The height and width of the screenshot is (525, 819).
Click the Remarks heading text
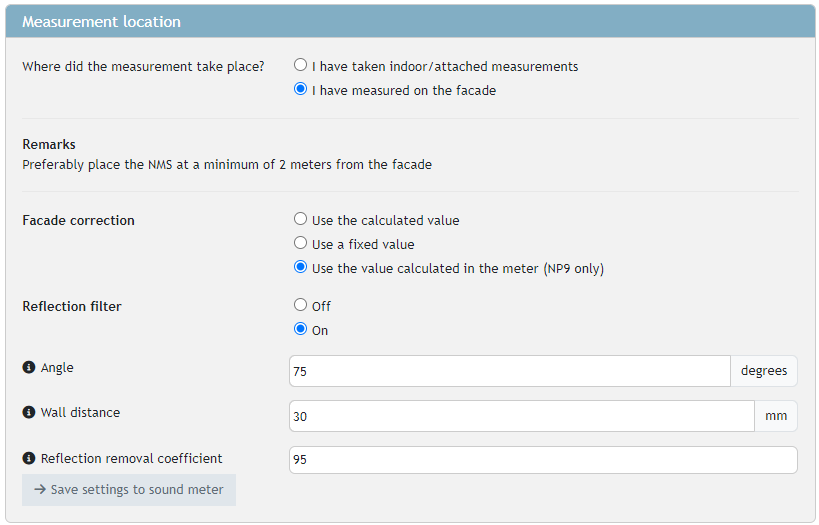point(49,144)
